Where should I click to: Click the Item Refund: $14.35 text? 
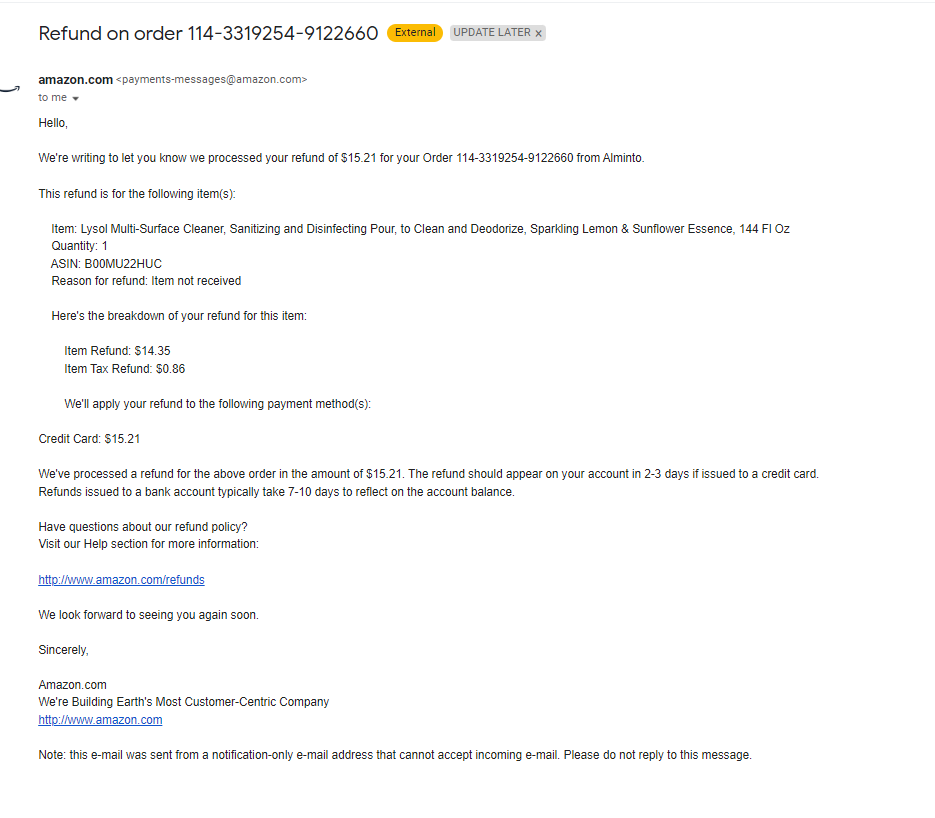(x=117, y=351)
